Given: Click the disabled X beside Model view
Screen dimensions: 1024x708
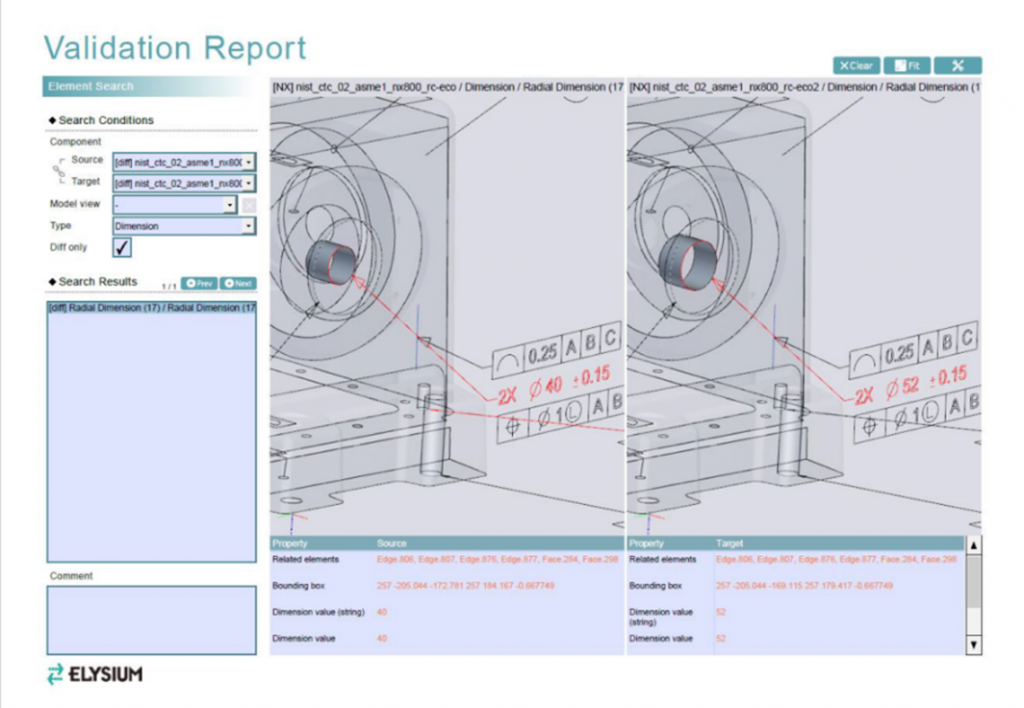Looking at the screenshot, I should [249, 205].
